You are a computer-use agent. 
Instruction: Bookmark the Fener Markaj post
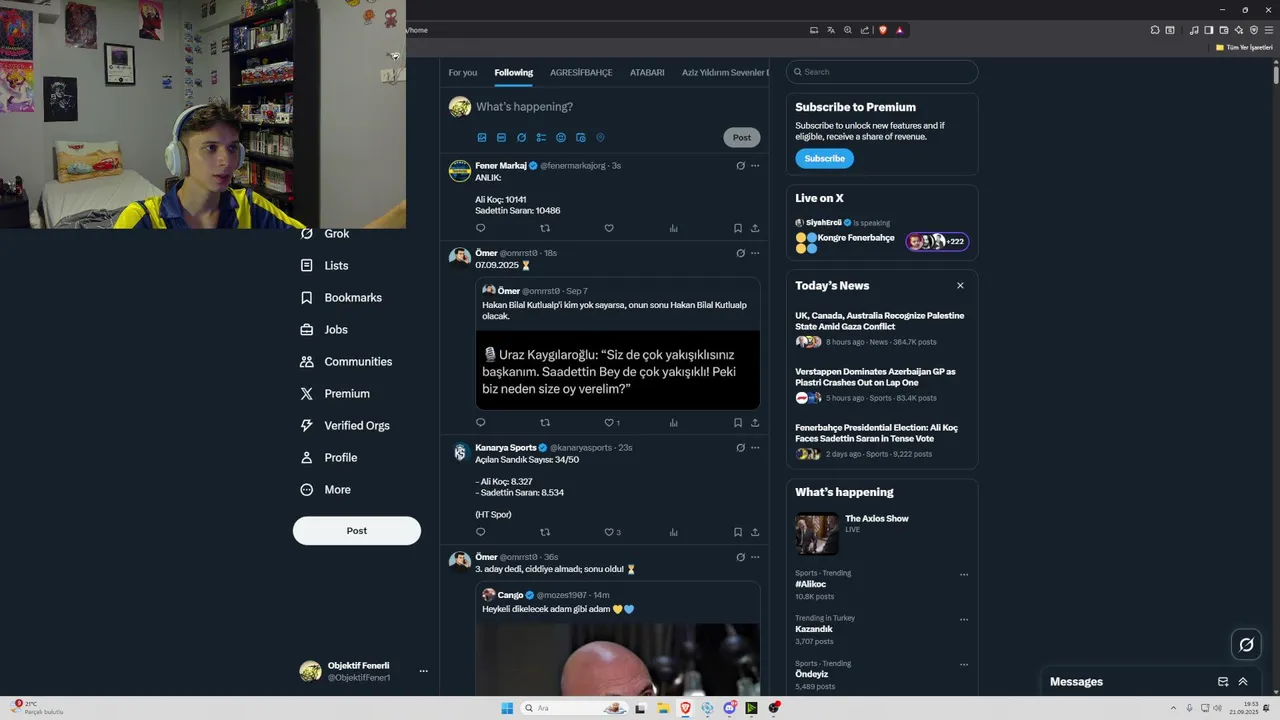[x=738, y=228]
